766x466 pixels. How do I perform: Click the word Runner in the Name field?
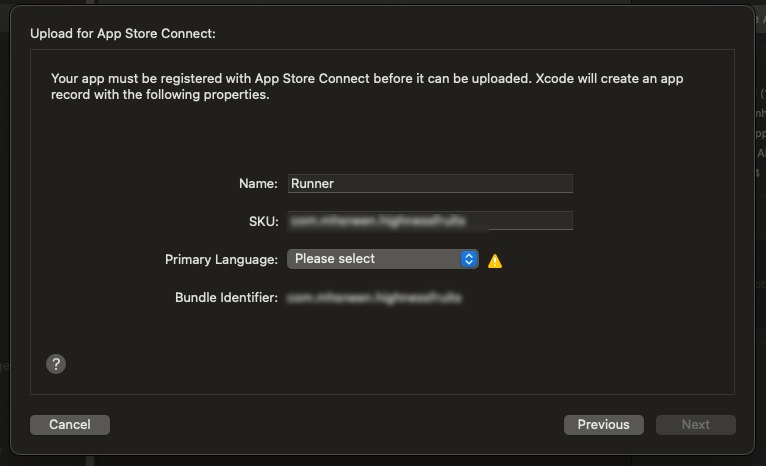pos(312,184)
